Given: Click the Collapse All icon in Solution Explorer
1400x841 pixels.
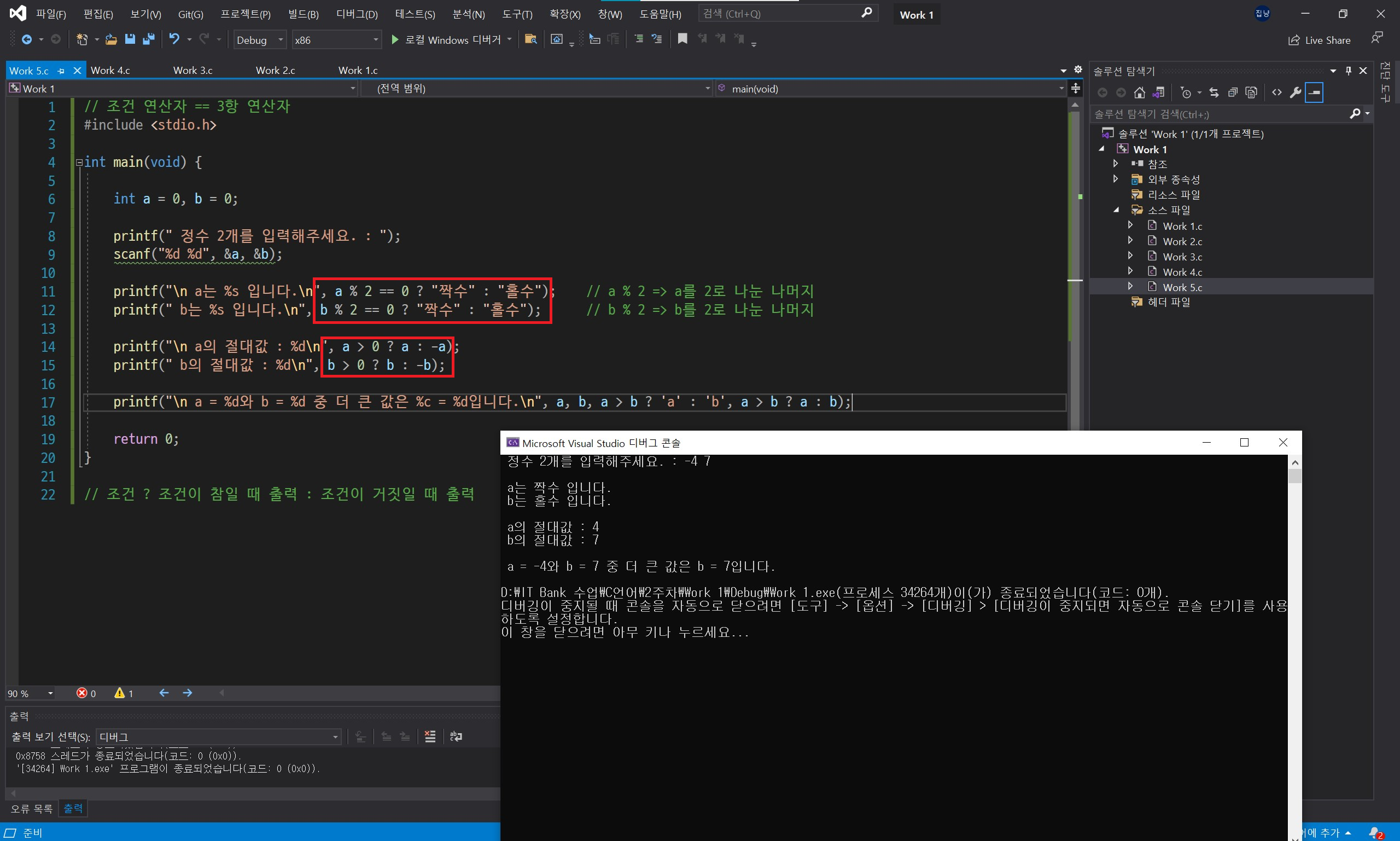Looking at the screenshot, I should (x=1232, y=92).
